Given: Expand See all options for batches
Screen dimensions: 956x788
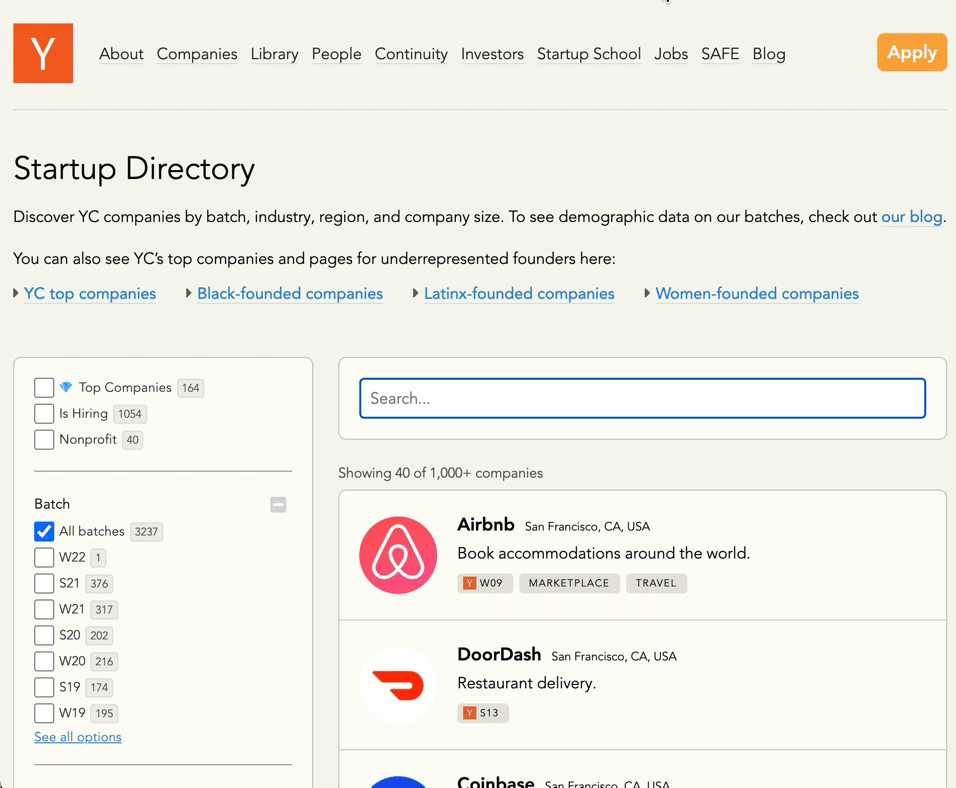Looking at the screenshot, I should point(78,737).
